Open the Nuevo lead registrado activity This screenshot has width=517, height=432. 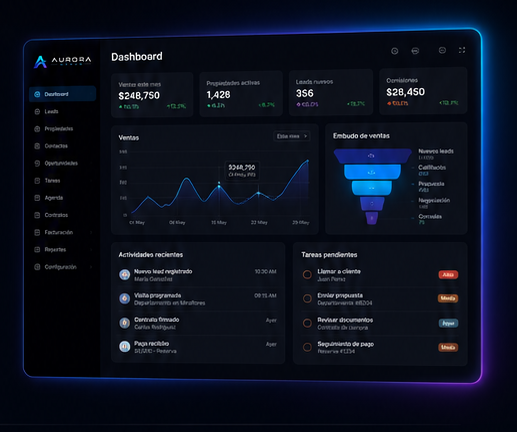pyautogui.click(x=198, y=275)
